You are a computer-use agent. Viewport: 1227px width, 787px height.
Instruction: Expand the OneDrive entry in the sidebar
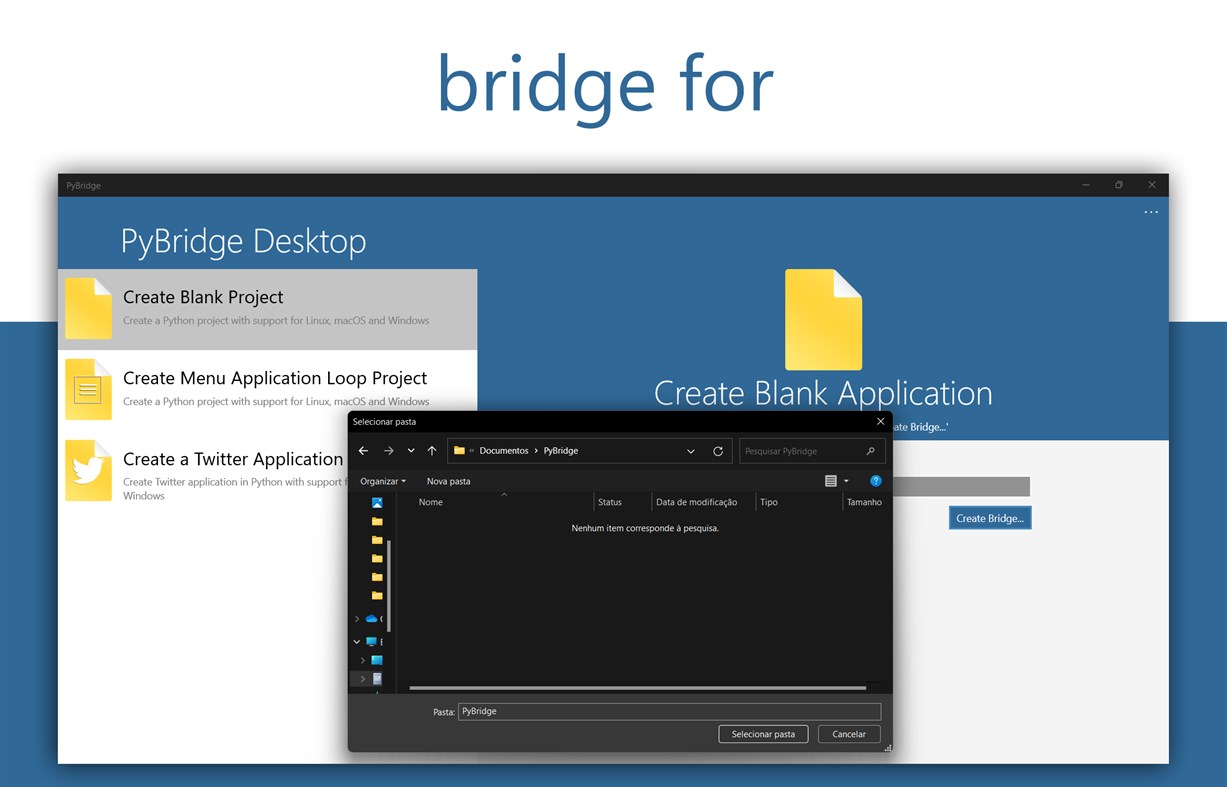(357, 618)
